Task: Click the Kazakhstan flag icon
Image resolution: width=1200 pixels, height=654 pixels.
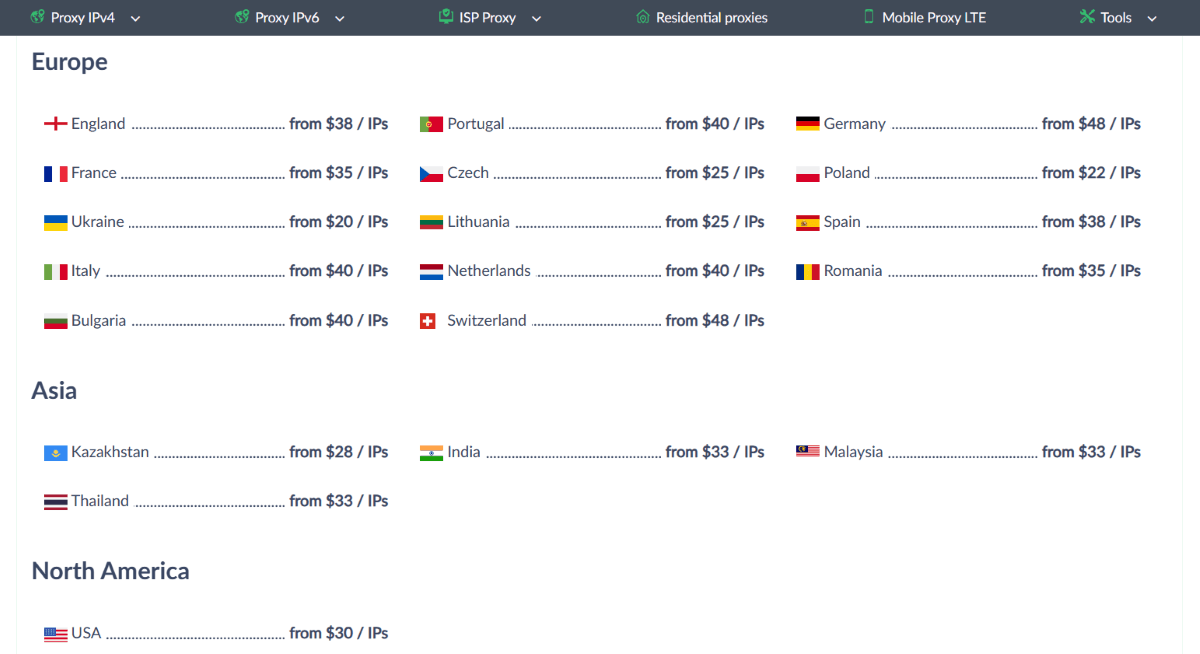Action: coord(55,453)
